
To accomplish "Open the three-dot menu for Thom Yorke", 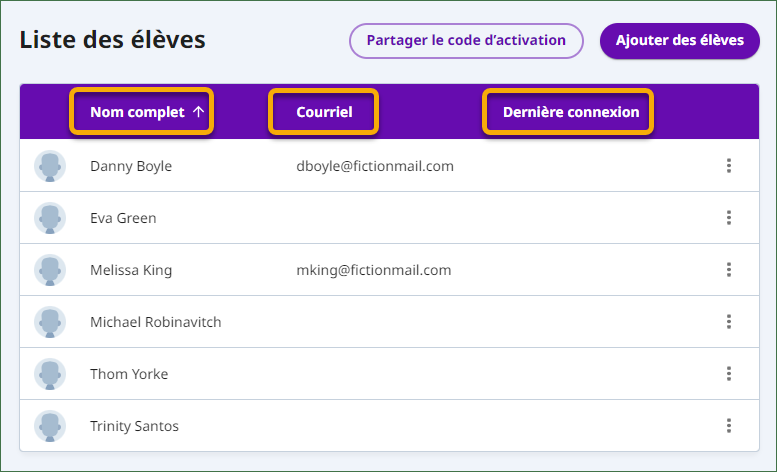I will point(728,373).
